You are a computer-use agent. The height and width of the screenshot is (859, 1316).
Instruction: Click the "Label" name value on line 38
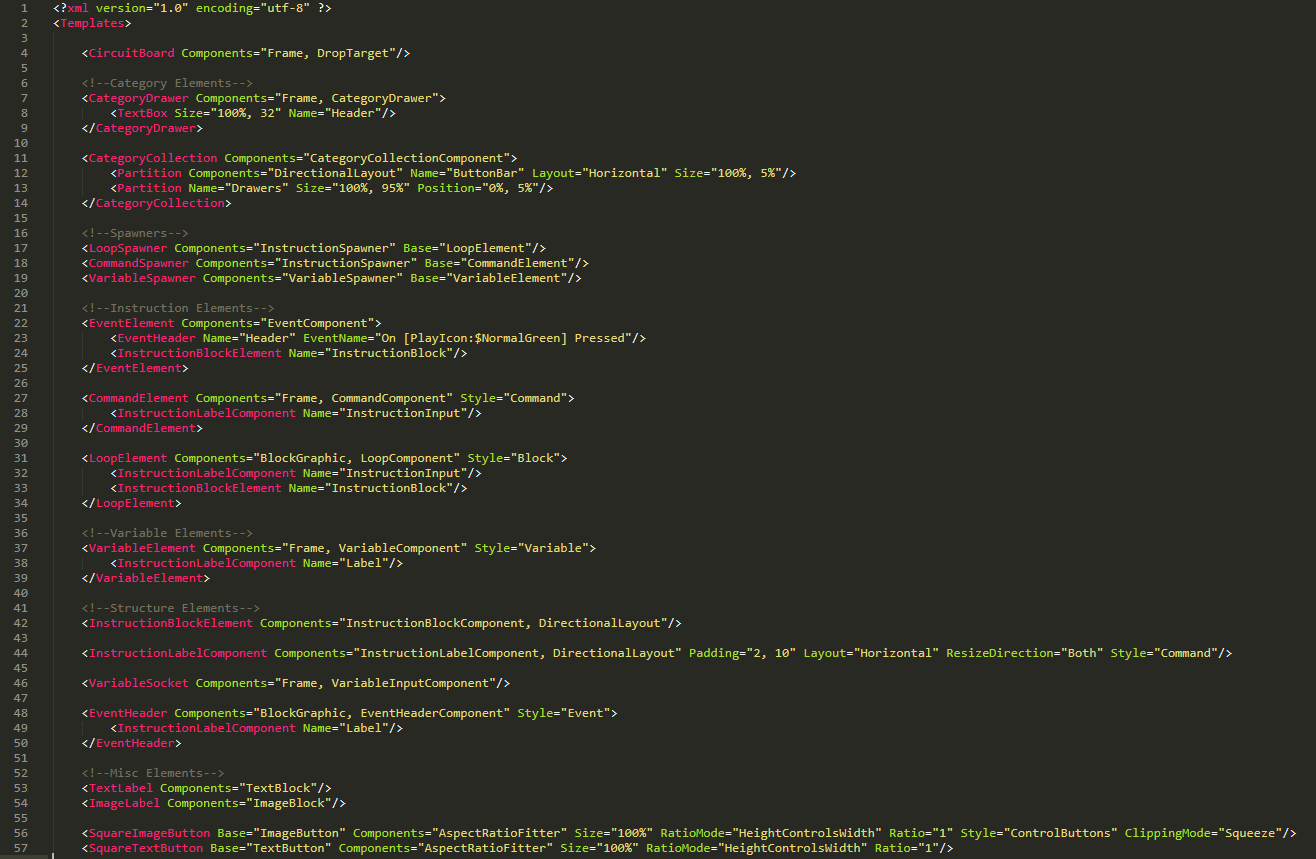click(x=364, y=563)
